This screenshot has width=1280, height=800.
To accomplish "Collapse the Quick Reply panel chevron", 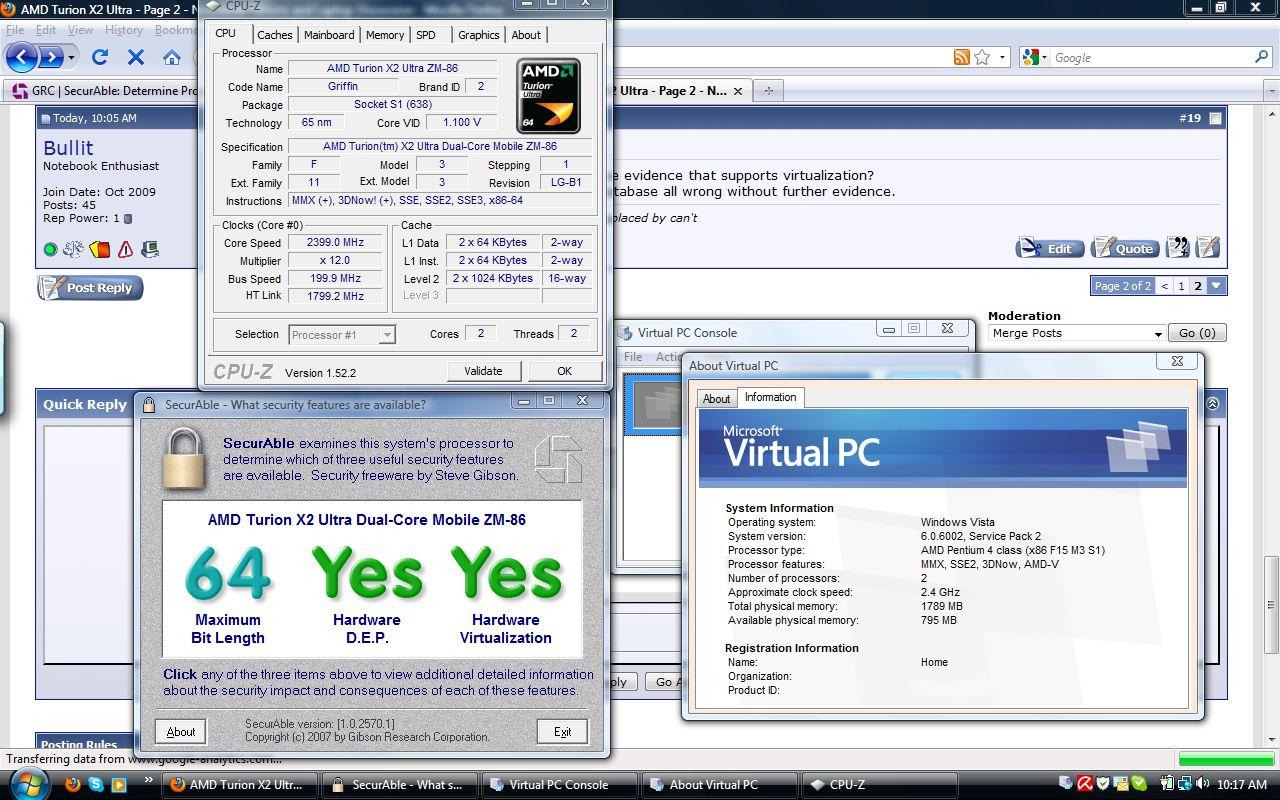I will [1212, 404].
